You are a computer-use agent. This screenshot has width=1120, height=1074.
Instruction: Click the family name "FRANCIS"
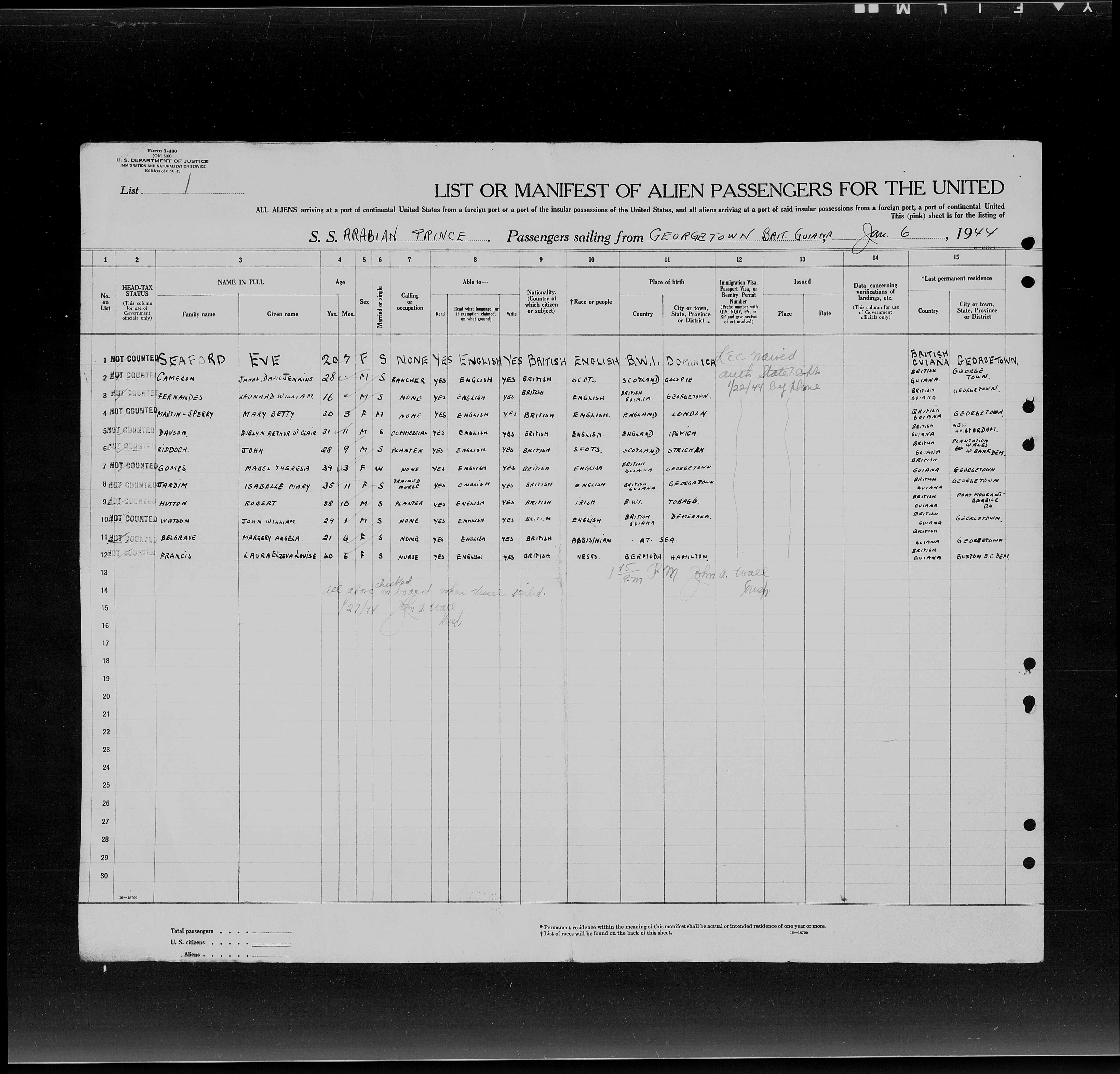(x=176, y=556)
